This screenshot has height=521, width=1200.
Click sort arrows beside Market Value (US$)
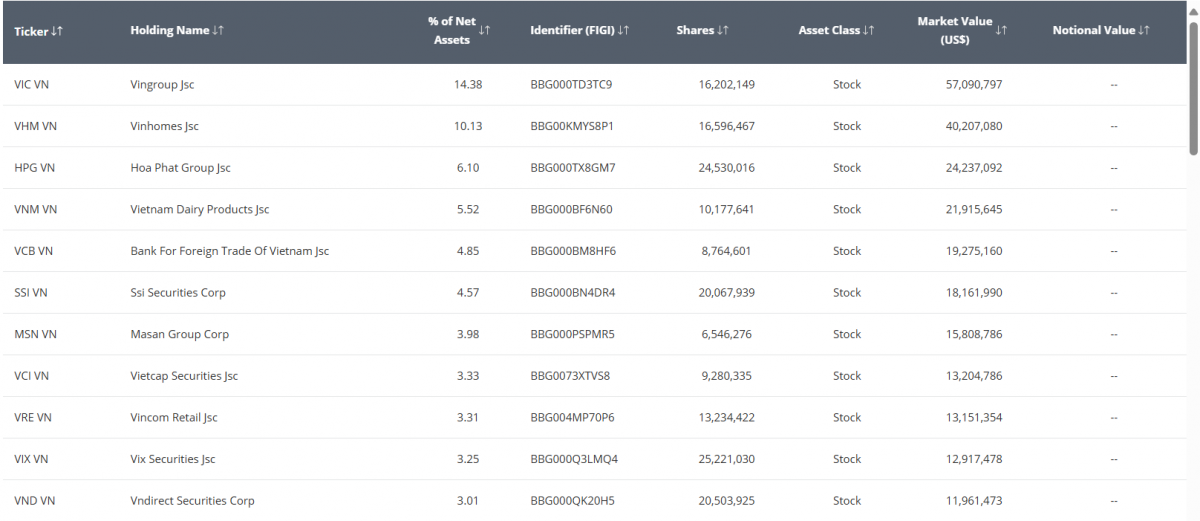tap(1001, 31)
